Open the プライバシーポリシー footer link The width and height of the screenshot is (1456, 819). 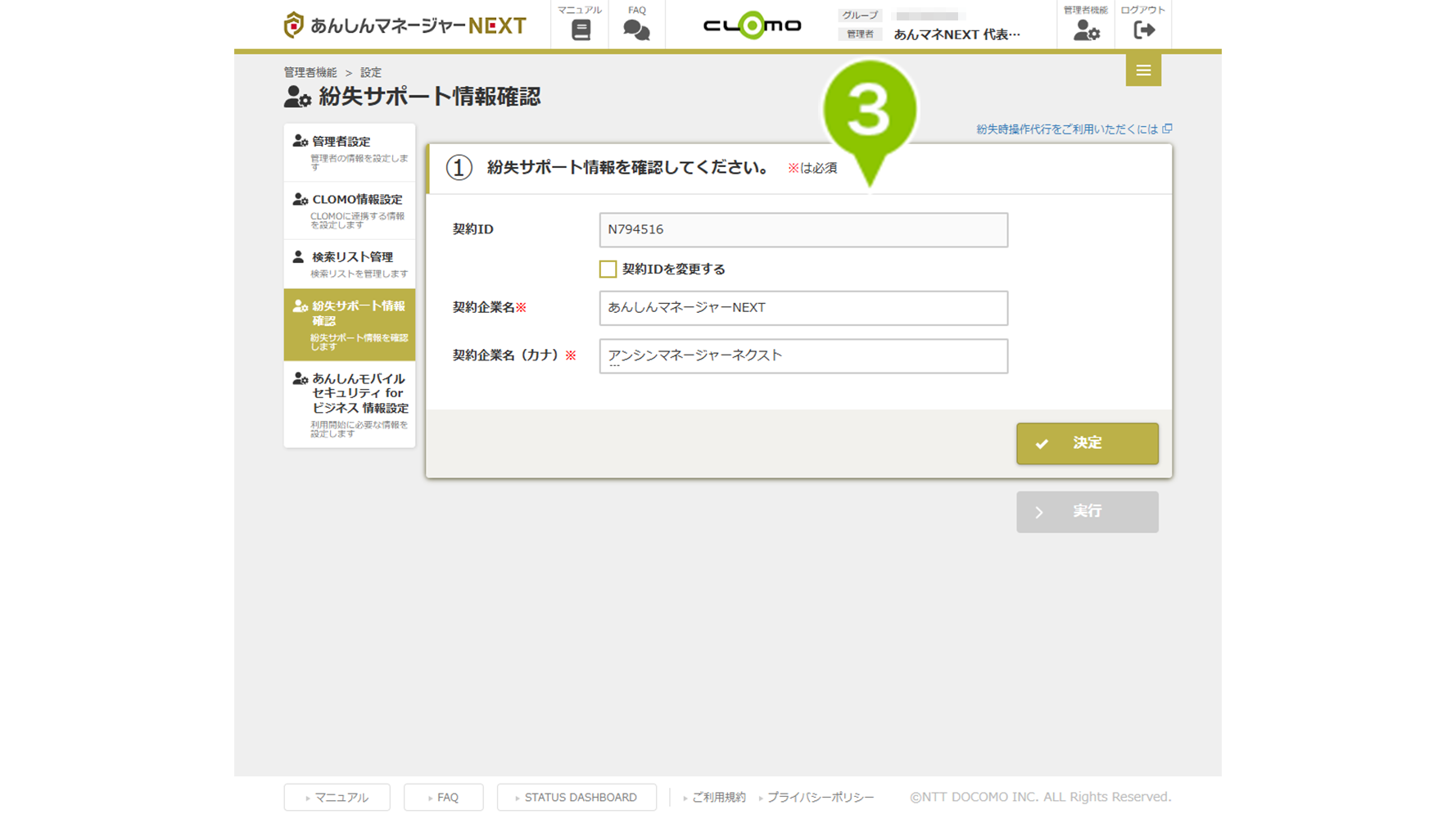[819, 797]
